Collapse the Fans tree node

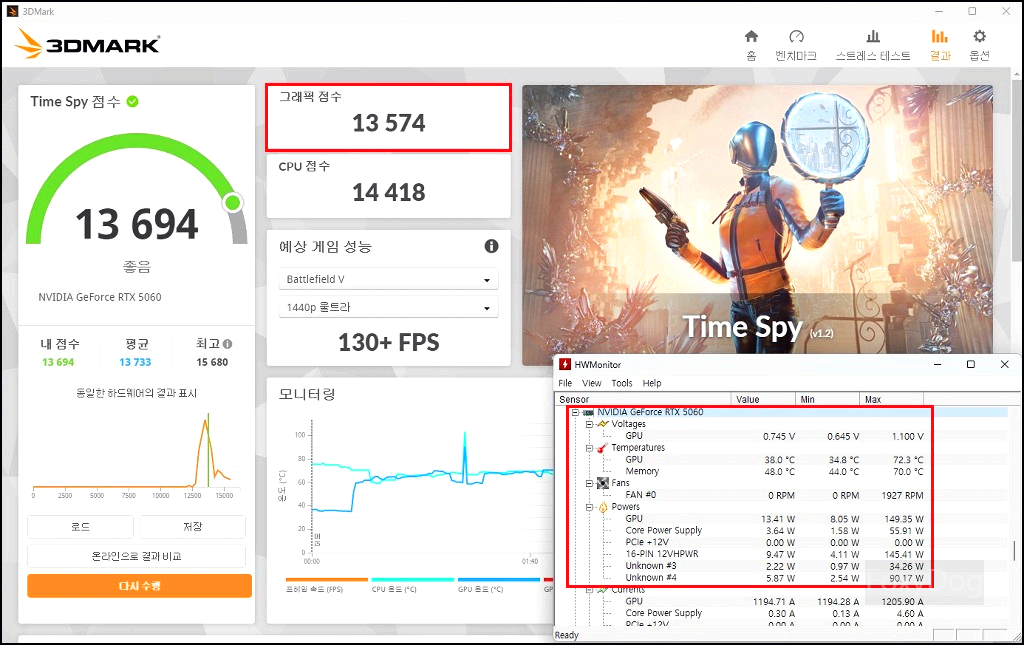(589, 483)
